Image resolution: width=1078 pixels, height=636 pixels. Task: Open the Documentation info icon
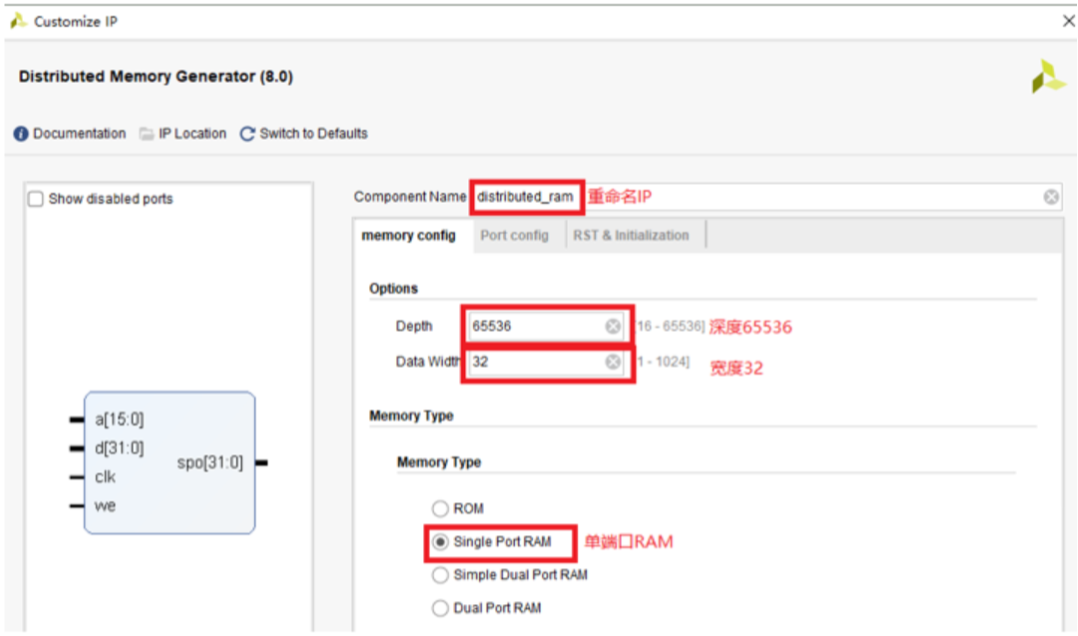click(x=21, y=134)
